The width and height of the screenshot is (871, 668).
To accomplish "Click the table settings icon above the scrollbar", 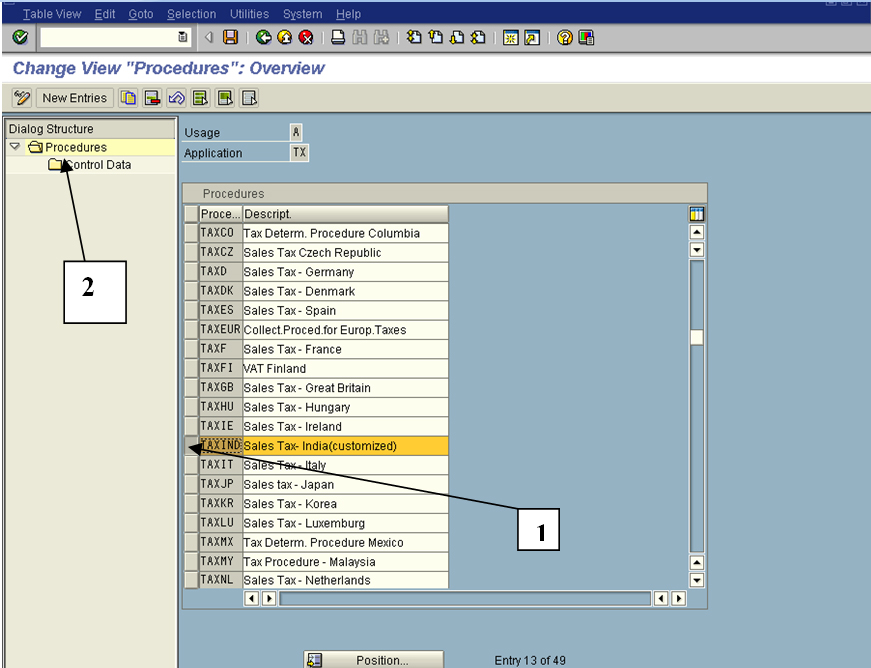I will (x=697, y=214).
